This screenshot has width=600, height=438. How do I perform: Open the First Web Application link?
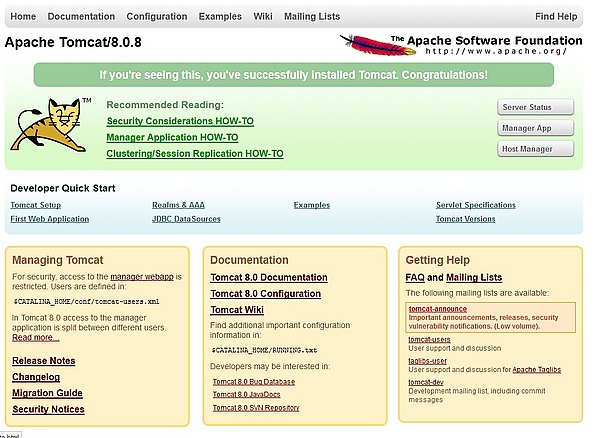click(50, 219)
